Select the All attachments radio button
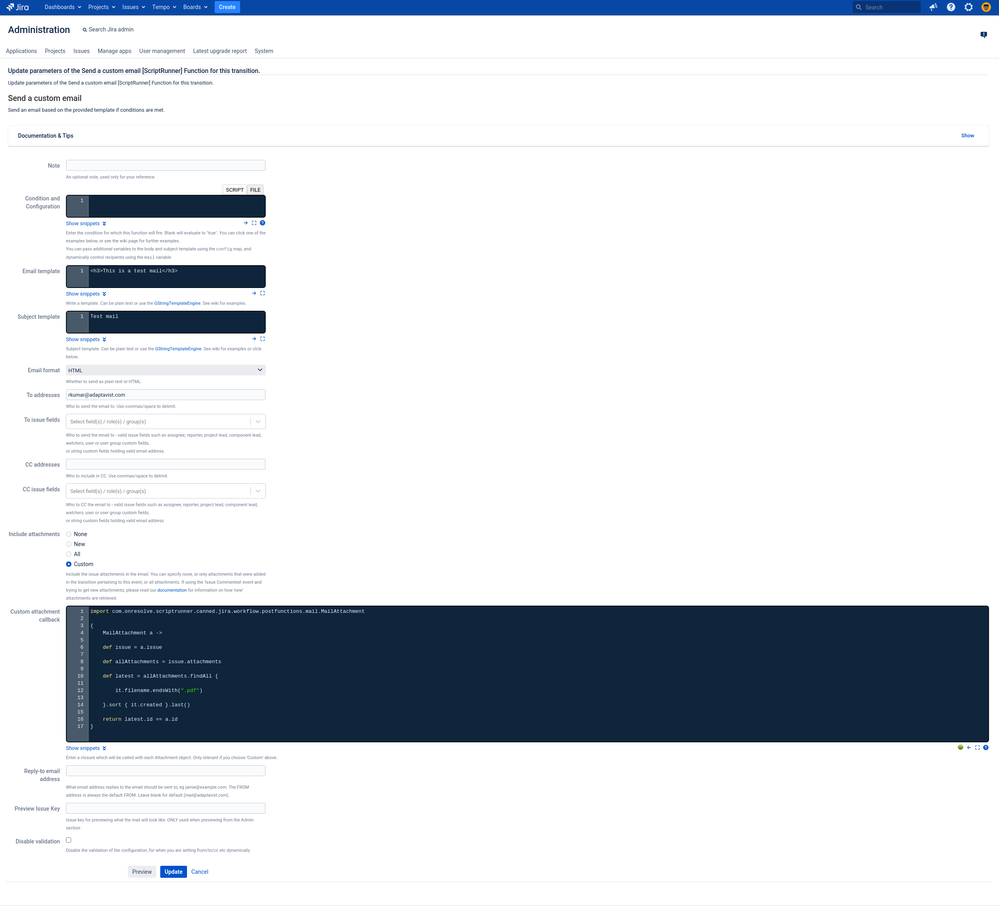This screenshot has height=906, width=999. click(x=68, y=553)
